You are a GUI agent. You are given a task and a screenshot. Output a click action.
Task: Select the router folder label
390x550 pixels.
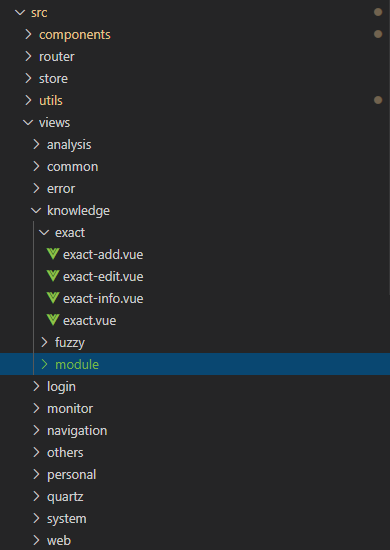click(x=56, y=56)
